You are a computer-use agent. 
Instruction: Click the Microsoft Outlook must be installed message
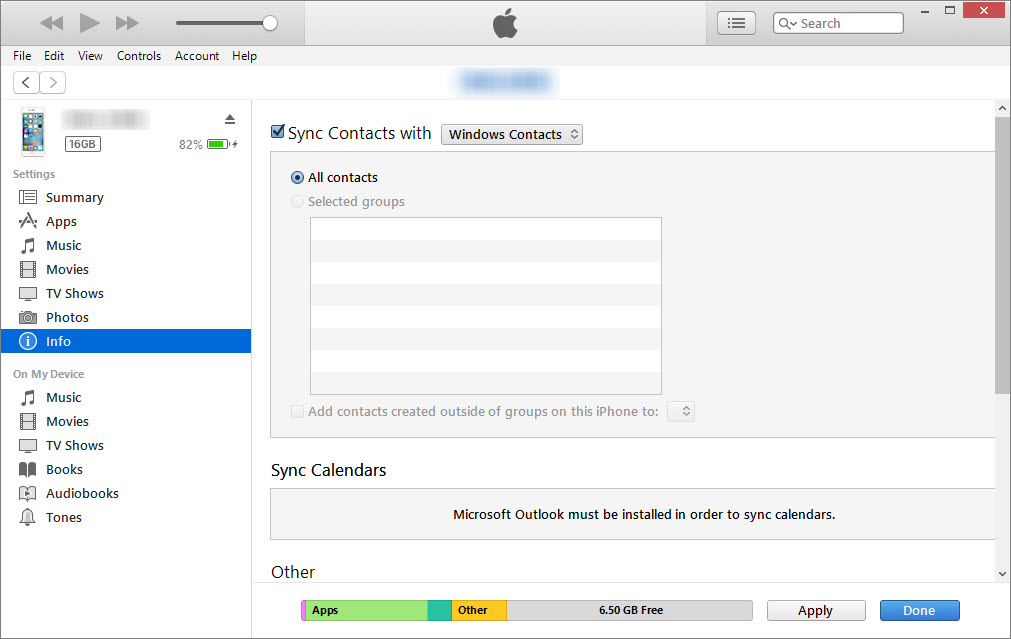[644, 515]
